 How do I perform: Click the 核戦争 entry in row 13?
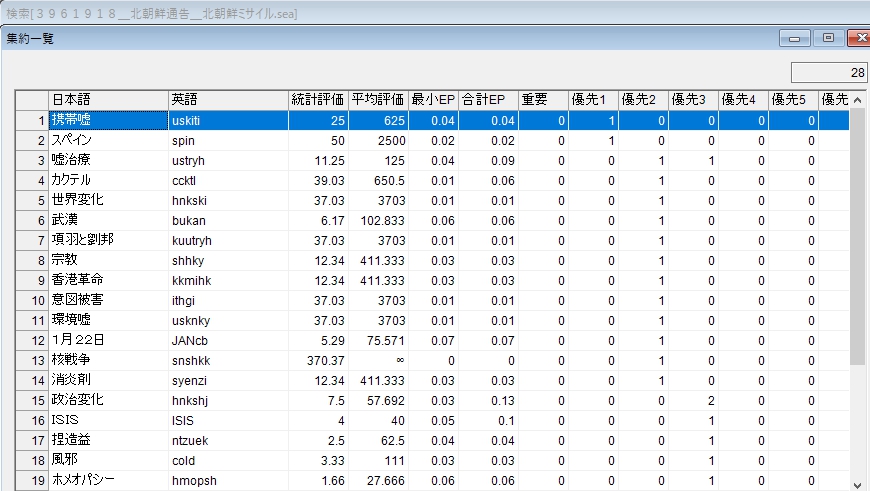108,360
